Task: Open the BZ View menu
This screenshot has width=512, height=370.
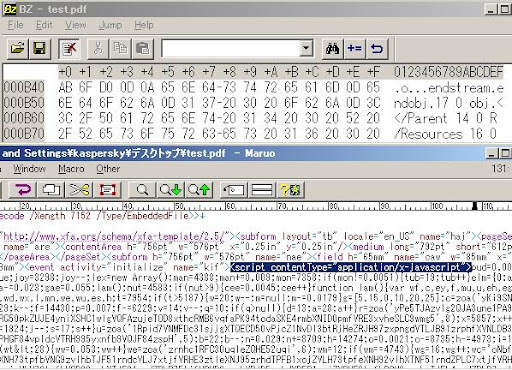Action: [75, 25]
